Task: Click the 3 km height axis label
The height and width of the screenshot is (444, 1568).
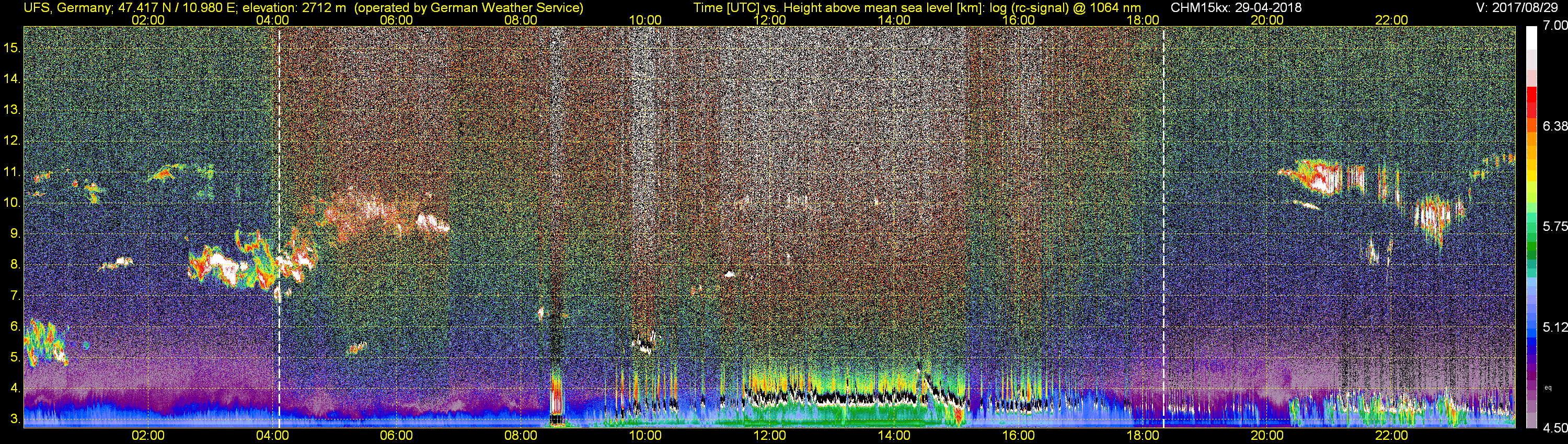Action: (x=15, y=419)
